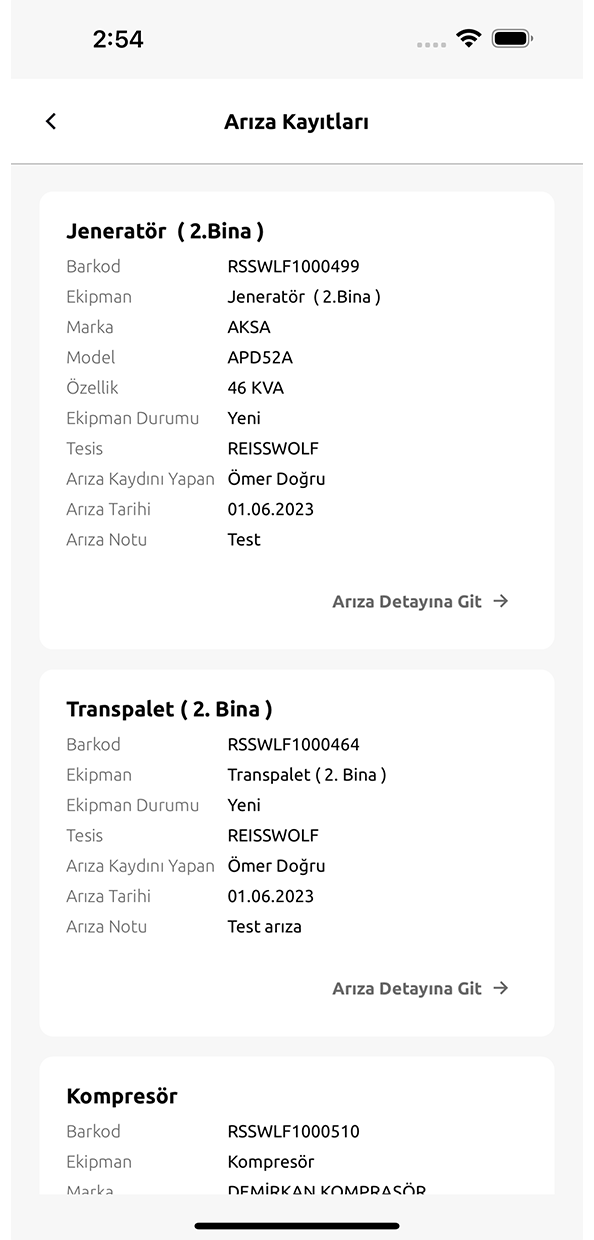The width and height of the screenshot is (594, 1240).
Task: Tap the back chevron arrow
Action: click(51, 121)
